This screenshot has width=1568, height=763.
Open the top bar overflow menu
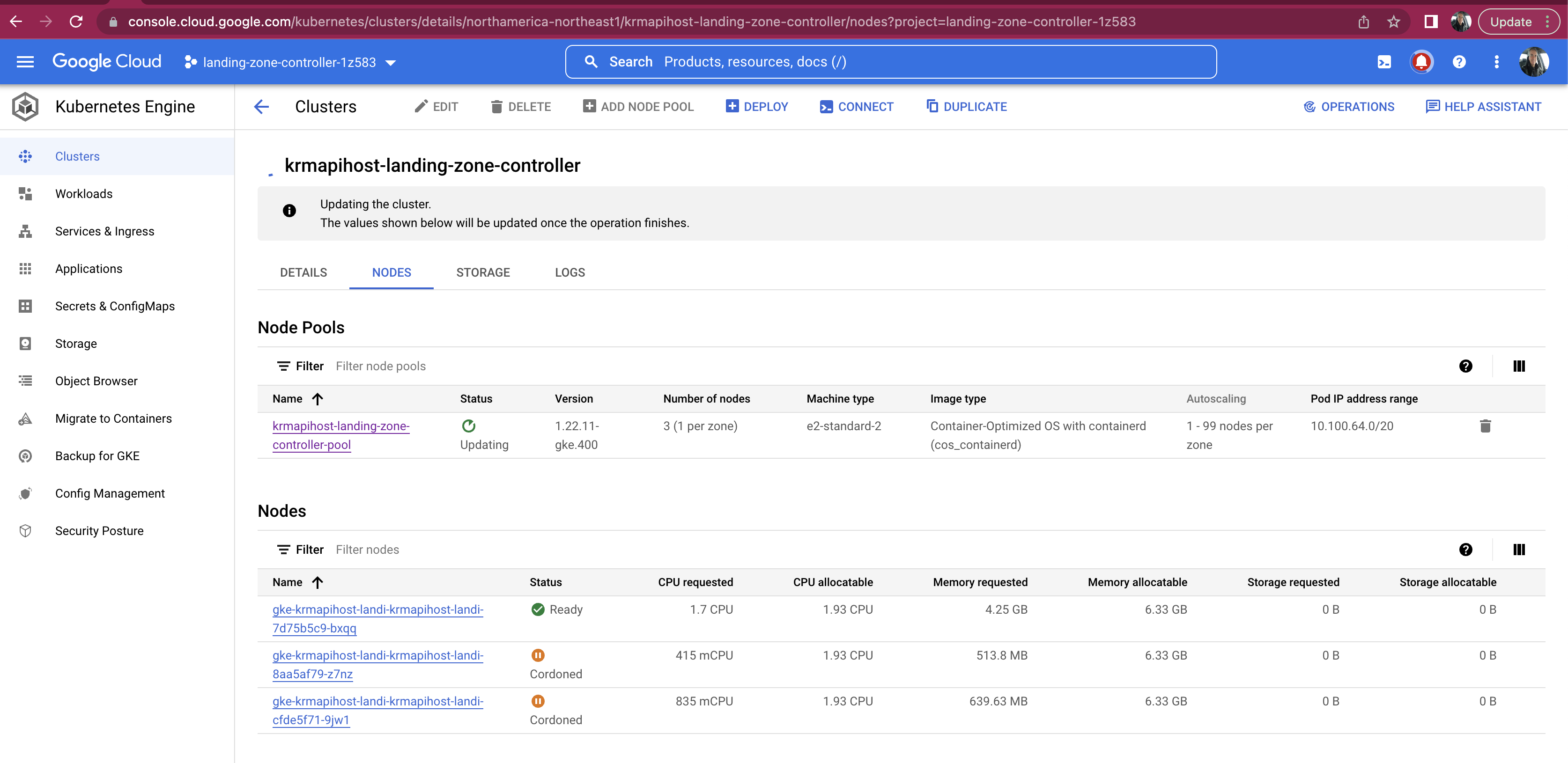pyautogui.click(x=1497, y=61)
